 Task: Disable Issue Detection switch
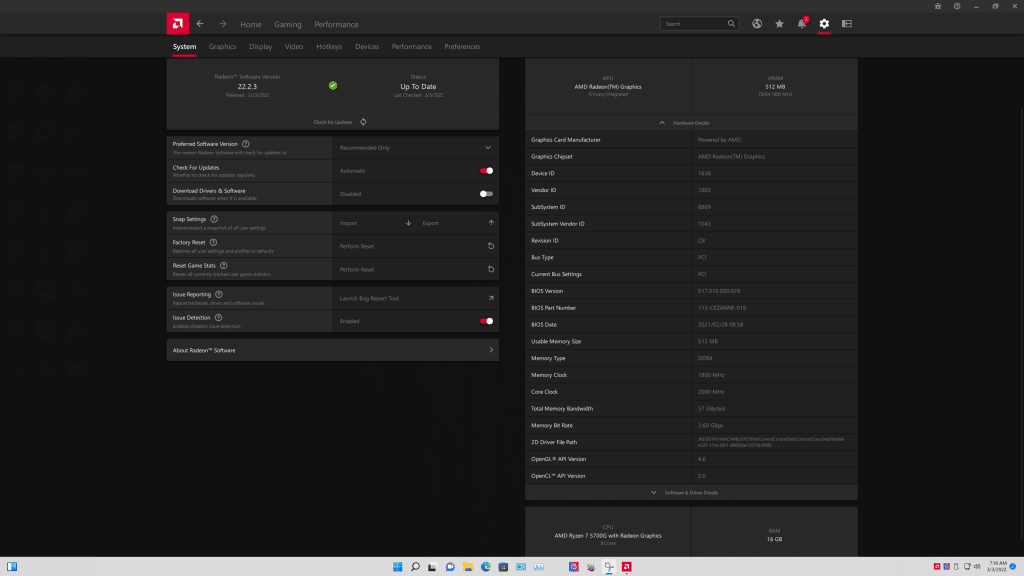[x=486, y=321]
